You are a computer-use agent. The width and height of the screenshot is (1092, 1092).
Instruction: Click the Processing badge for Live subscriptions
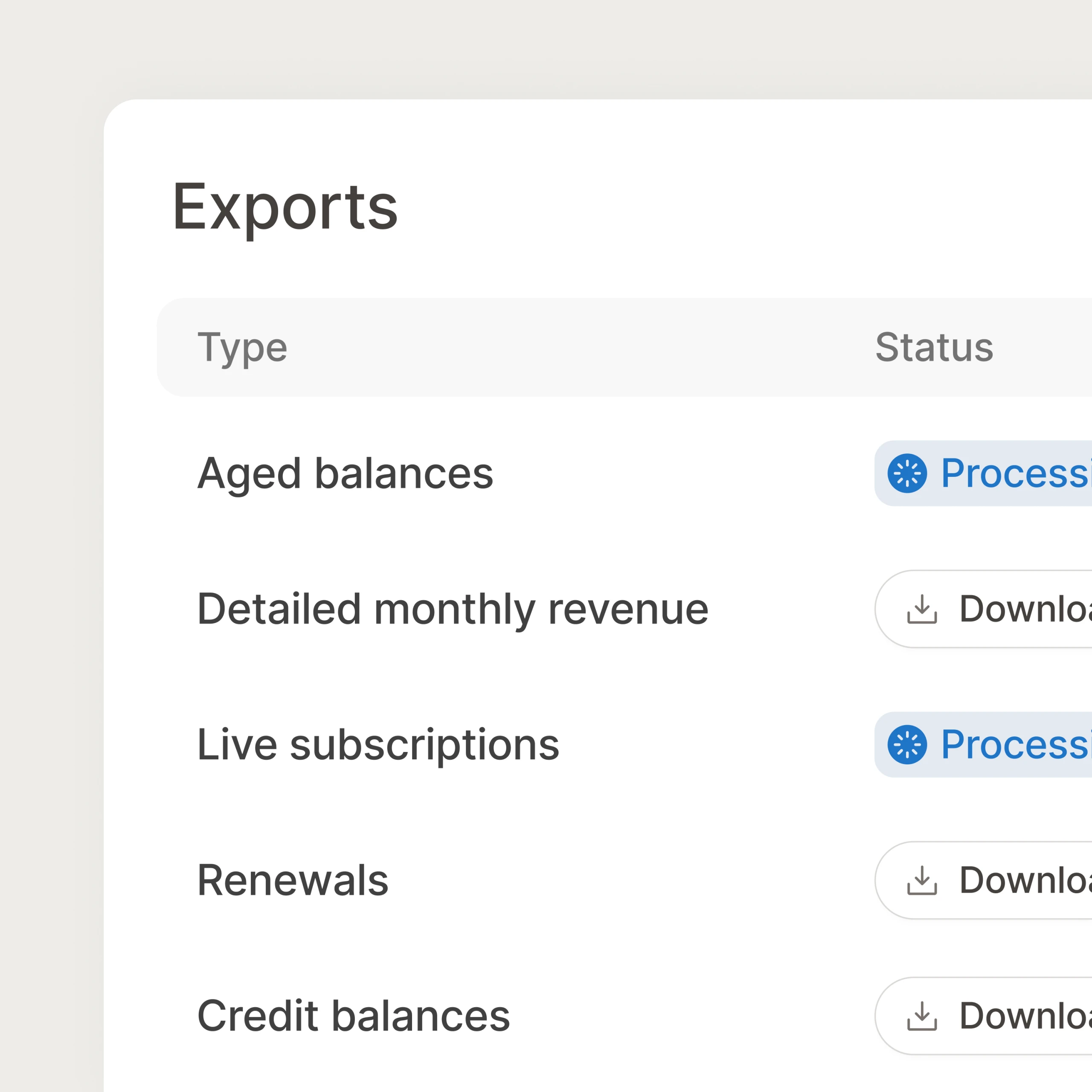pos(984,744)
